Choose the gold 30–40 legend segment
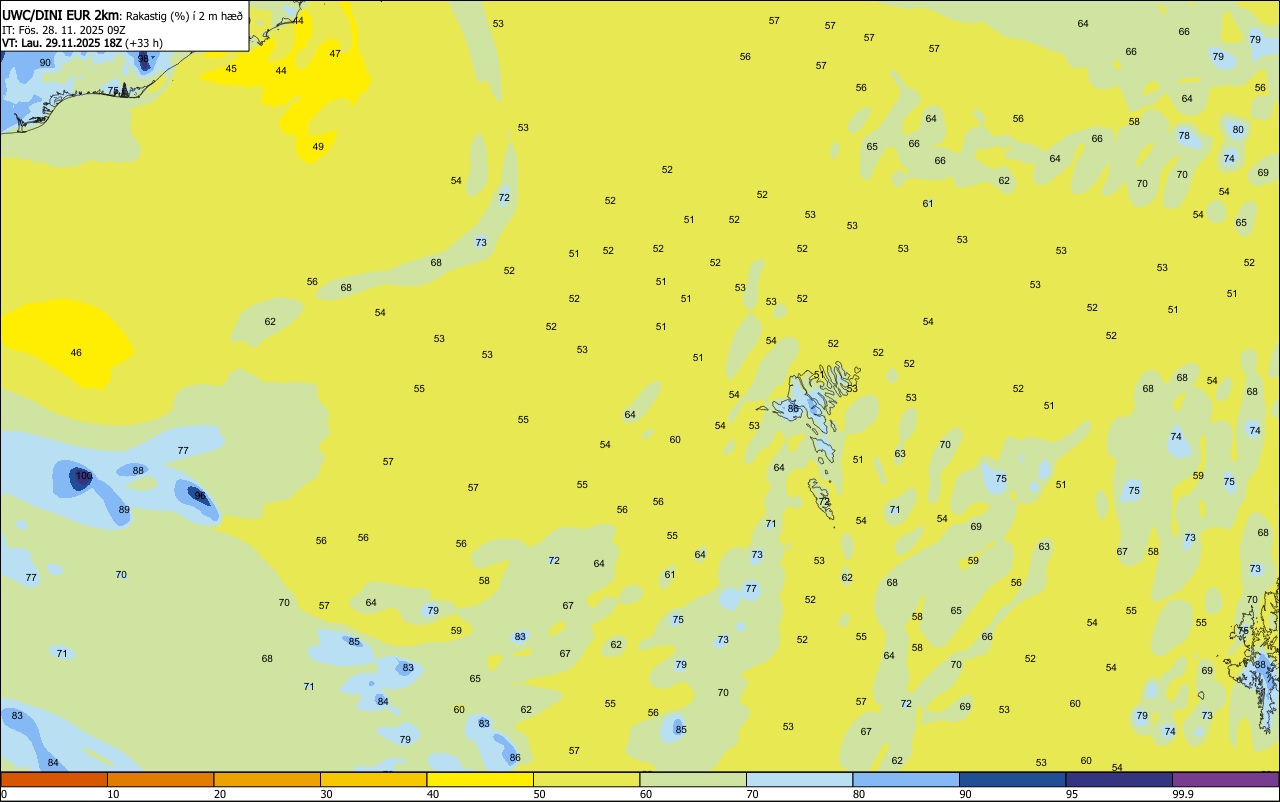Screen dimensions: 1280x802 (373, 779)
